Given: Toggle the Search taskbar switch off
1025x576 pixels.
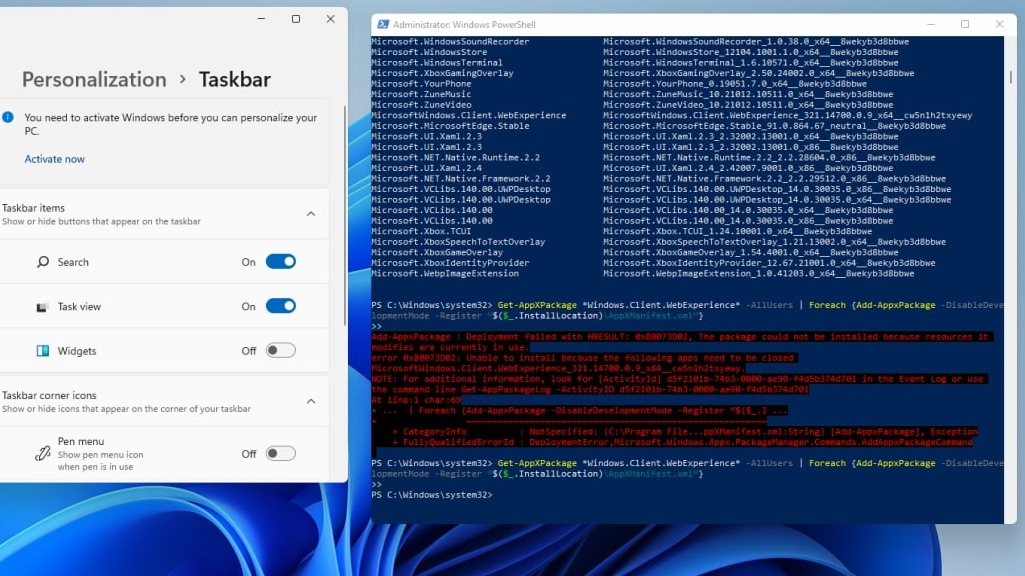Looking at the screenshot, I should point(280,262).
